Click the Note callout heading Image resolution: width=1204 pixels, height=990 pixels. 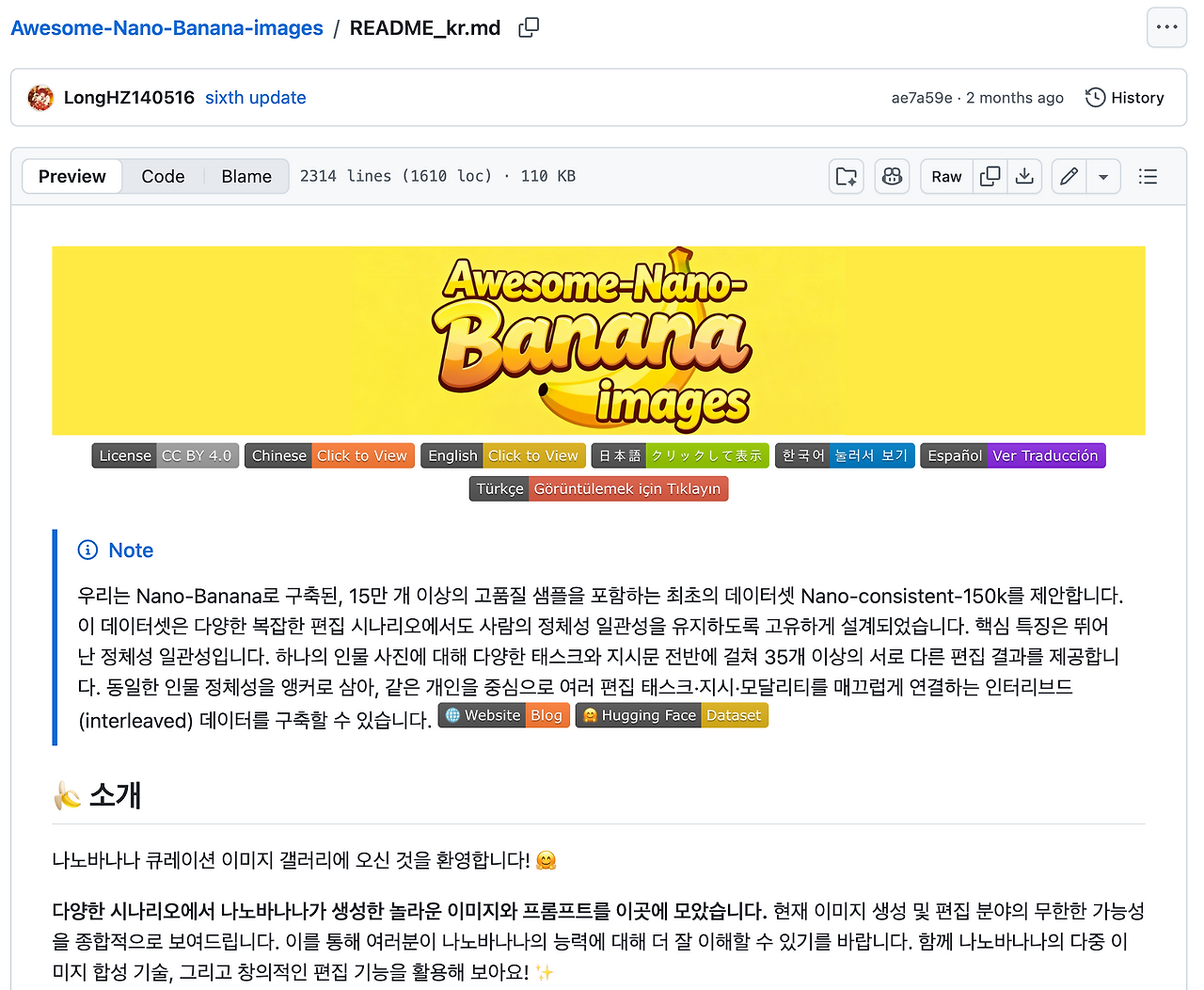pos(116,551)
